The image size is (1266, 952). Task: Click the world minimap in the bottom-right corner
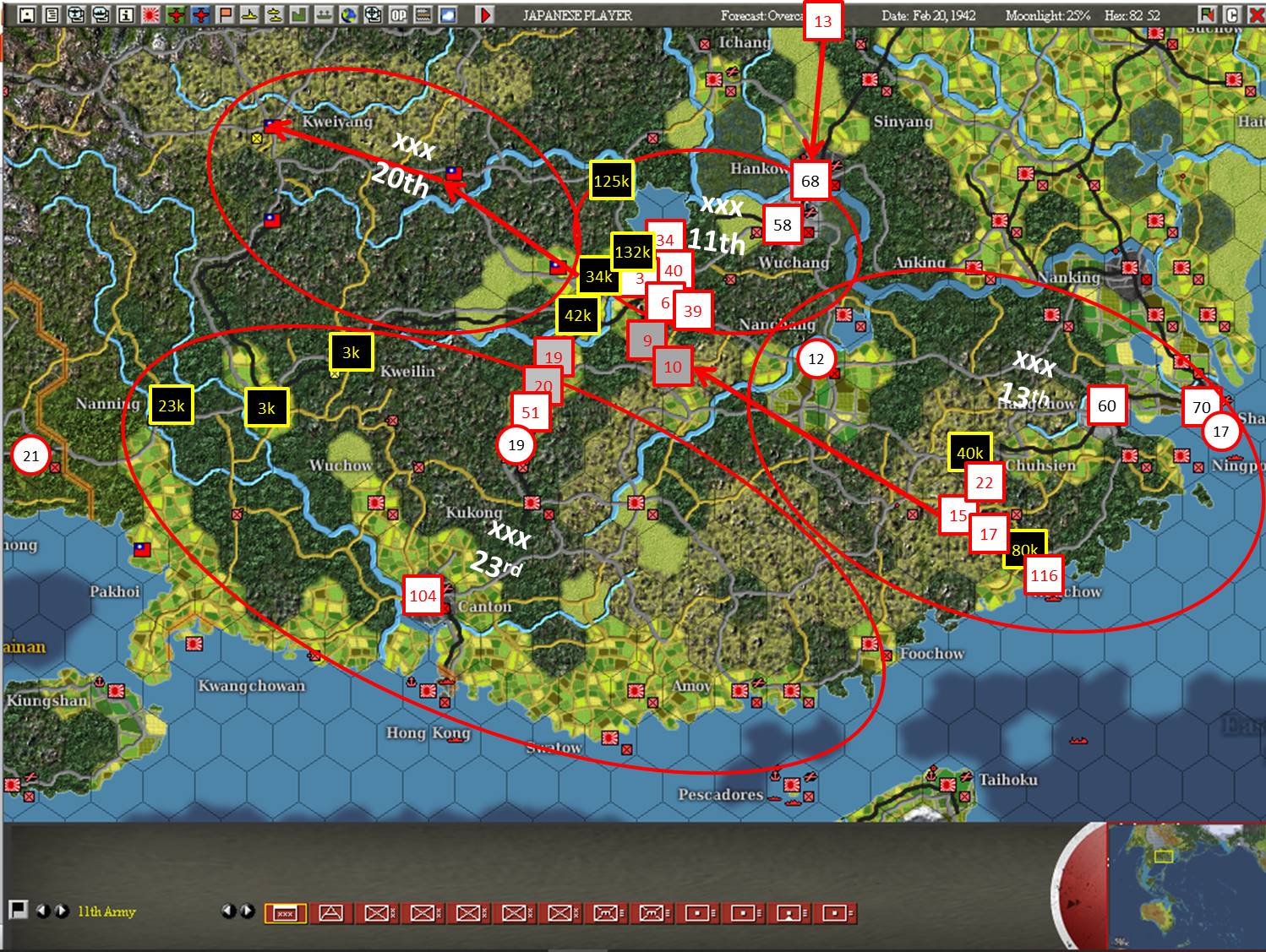coord(1185,885)
